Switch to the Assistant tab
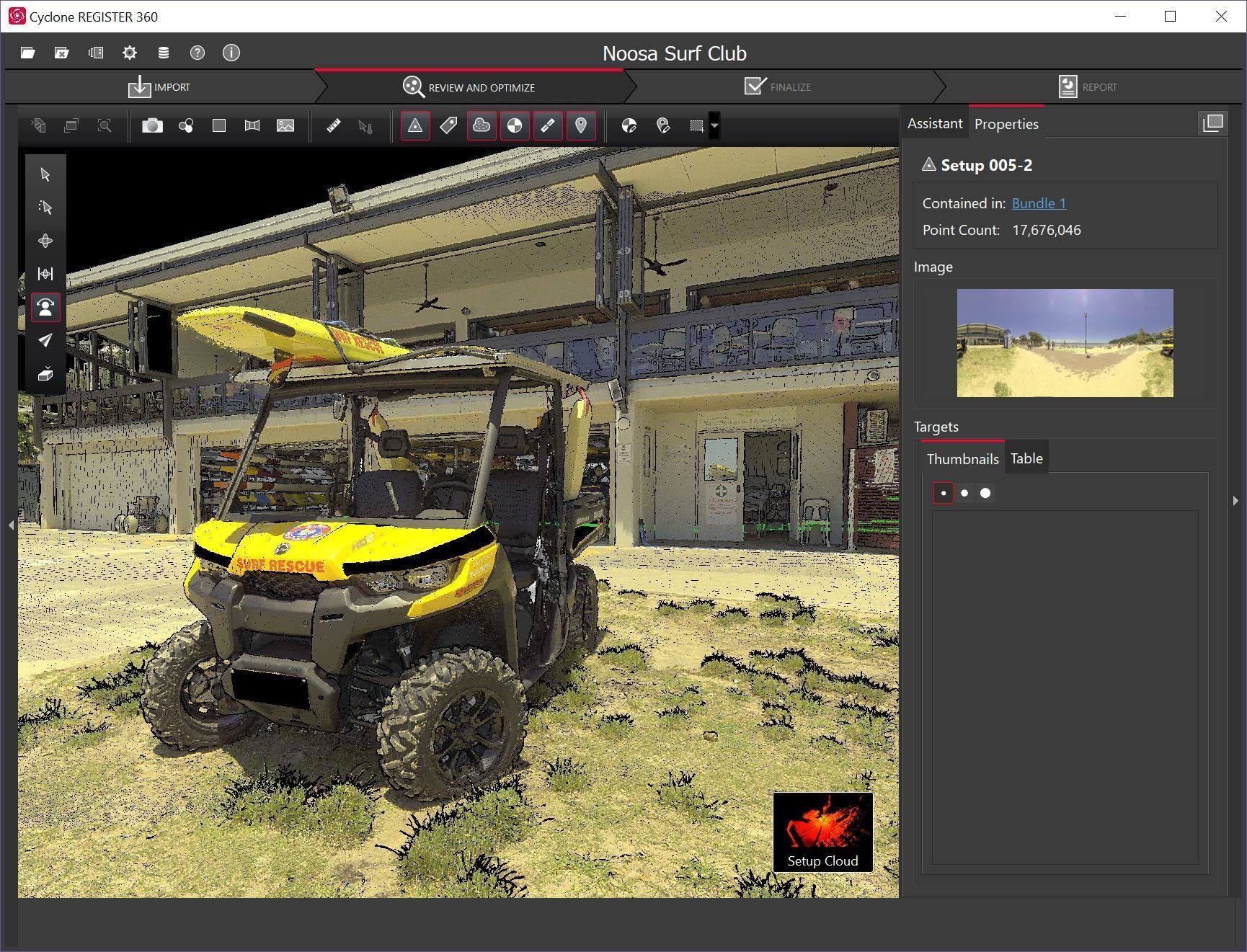Screen dimensions: 1247x952 [x=934, y=124]
